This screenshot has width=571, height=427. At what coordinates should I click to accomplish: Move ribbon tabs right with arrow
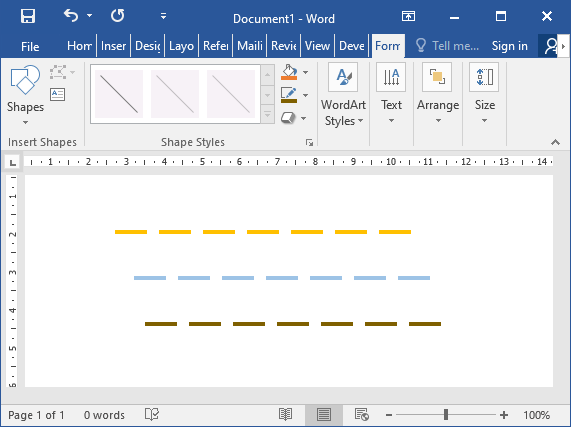(563, 46)
